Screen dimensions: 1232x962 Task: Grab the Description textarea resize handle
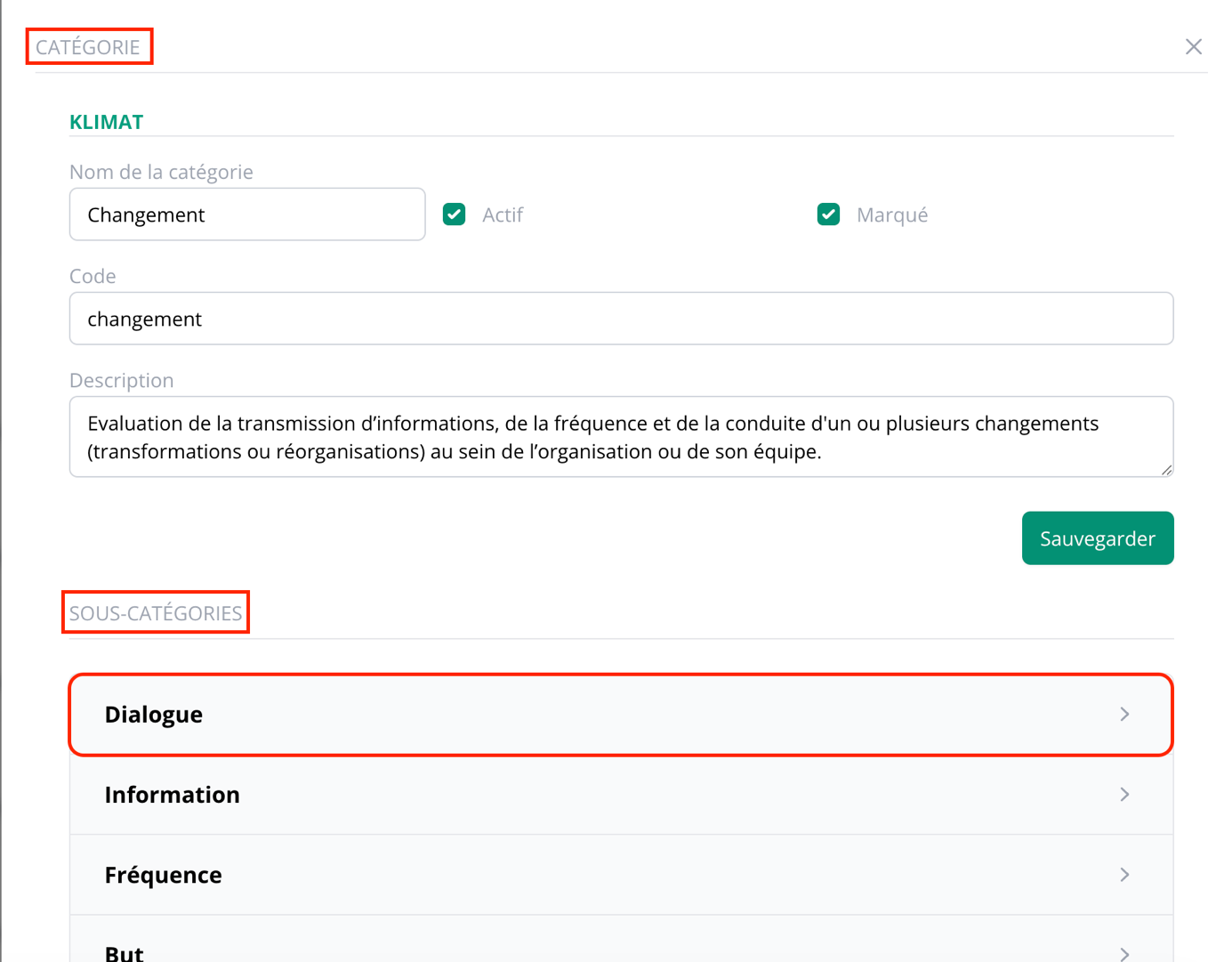click(x=1165, y=469)
